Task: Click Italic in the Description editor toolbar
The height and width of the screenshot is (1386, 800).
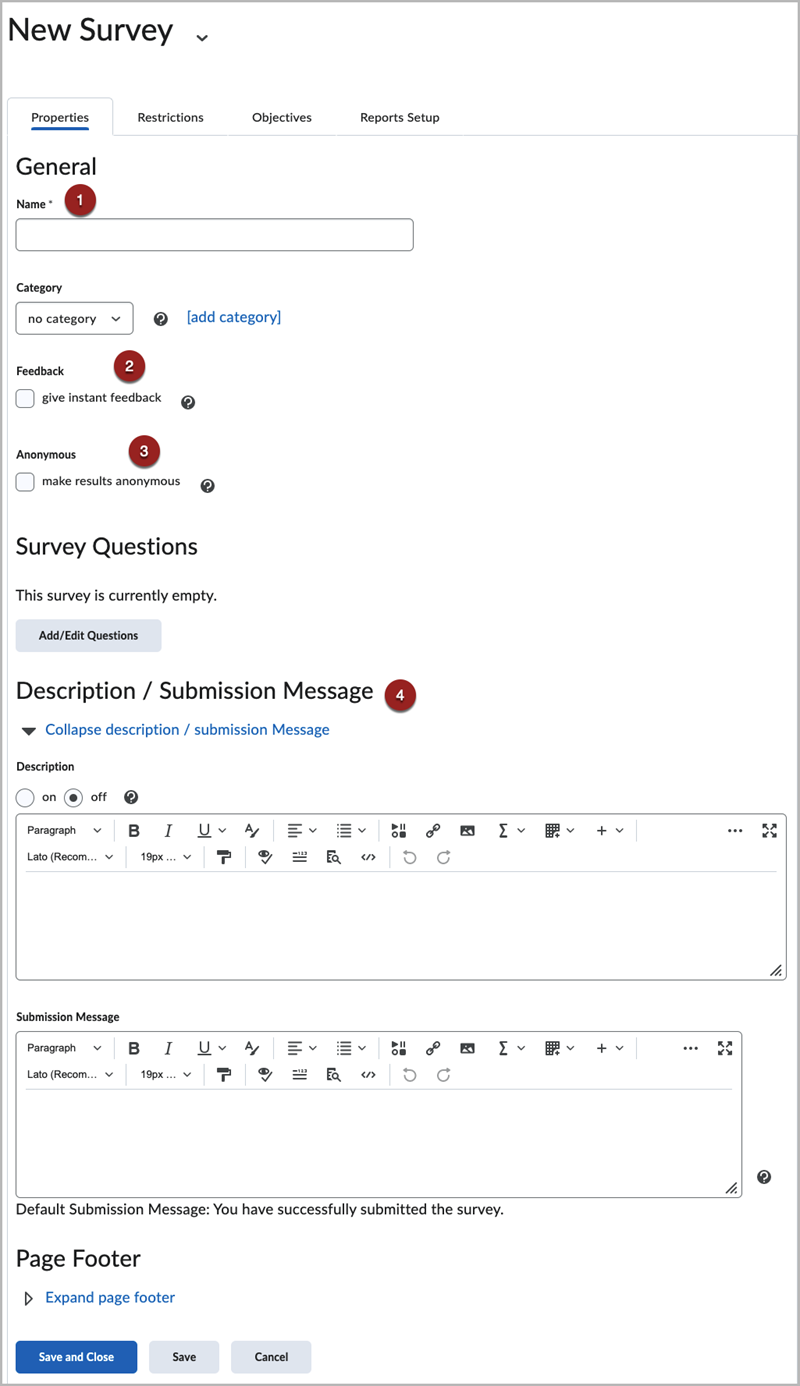Action: 168,831
